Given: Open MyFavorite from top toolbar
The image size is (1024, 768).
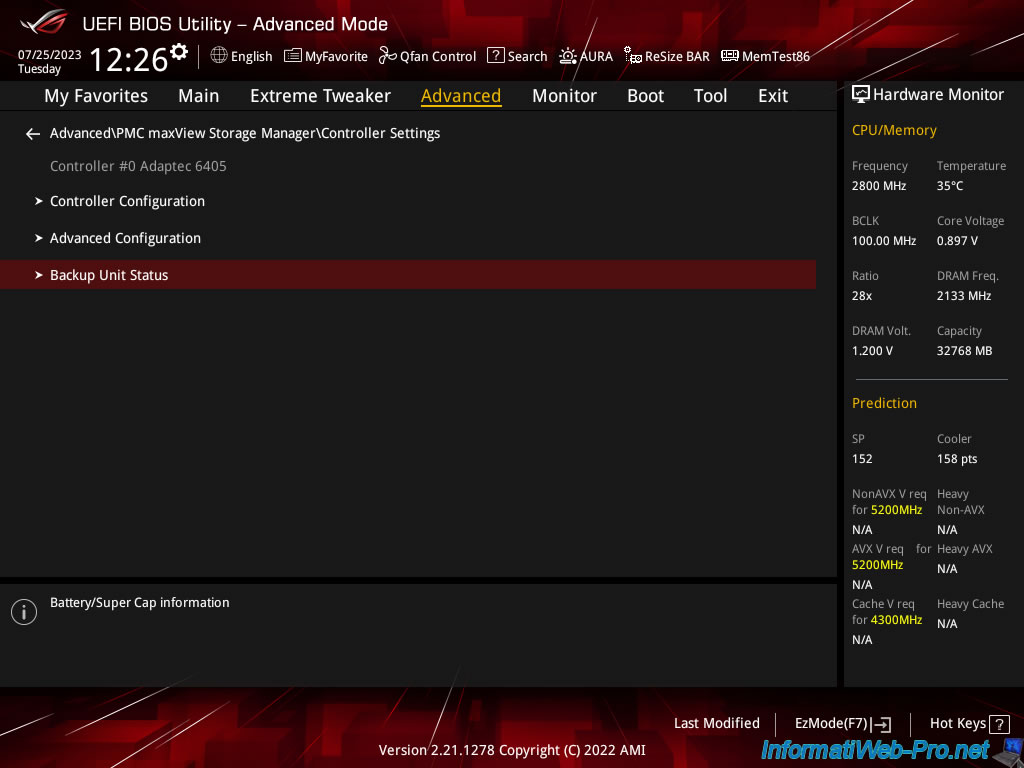Looking at the screenshot, I should [336, 57].
